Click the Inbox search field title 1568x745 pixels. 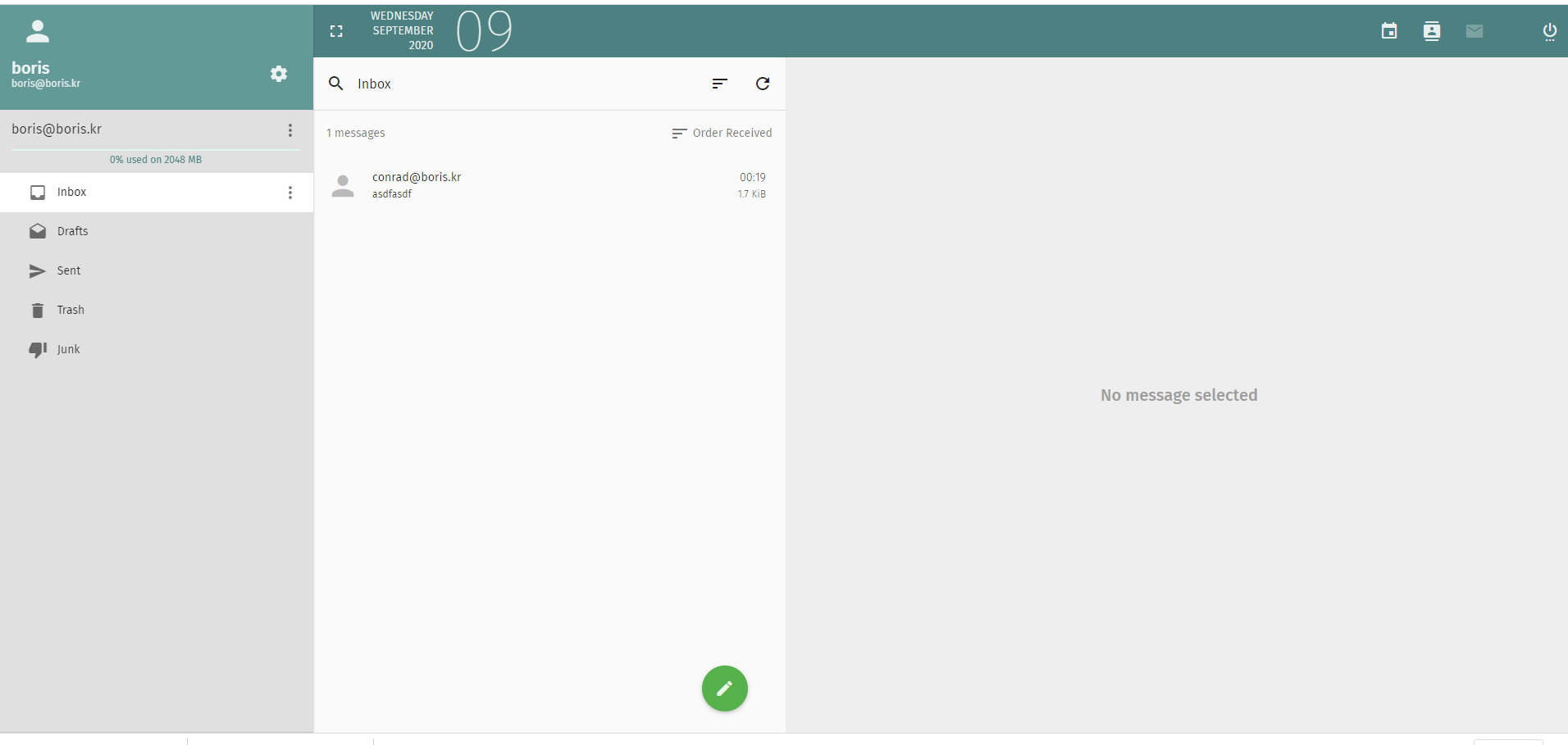[x=374, y=84]
